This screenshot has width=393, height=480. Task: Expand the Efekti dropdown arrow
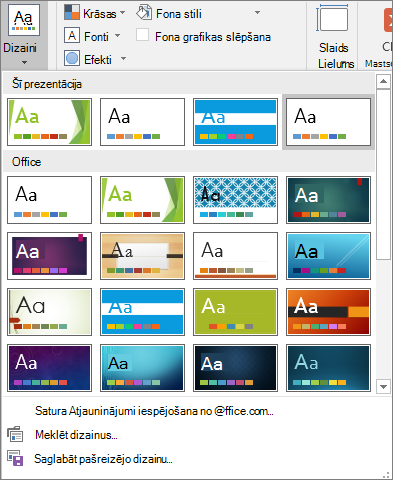point(123,58)
